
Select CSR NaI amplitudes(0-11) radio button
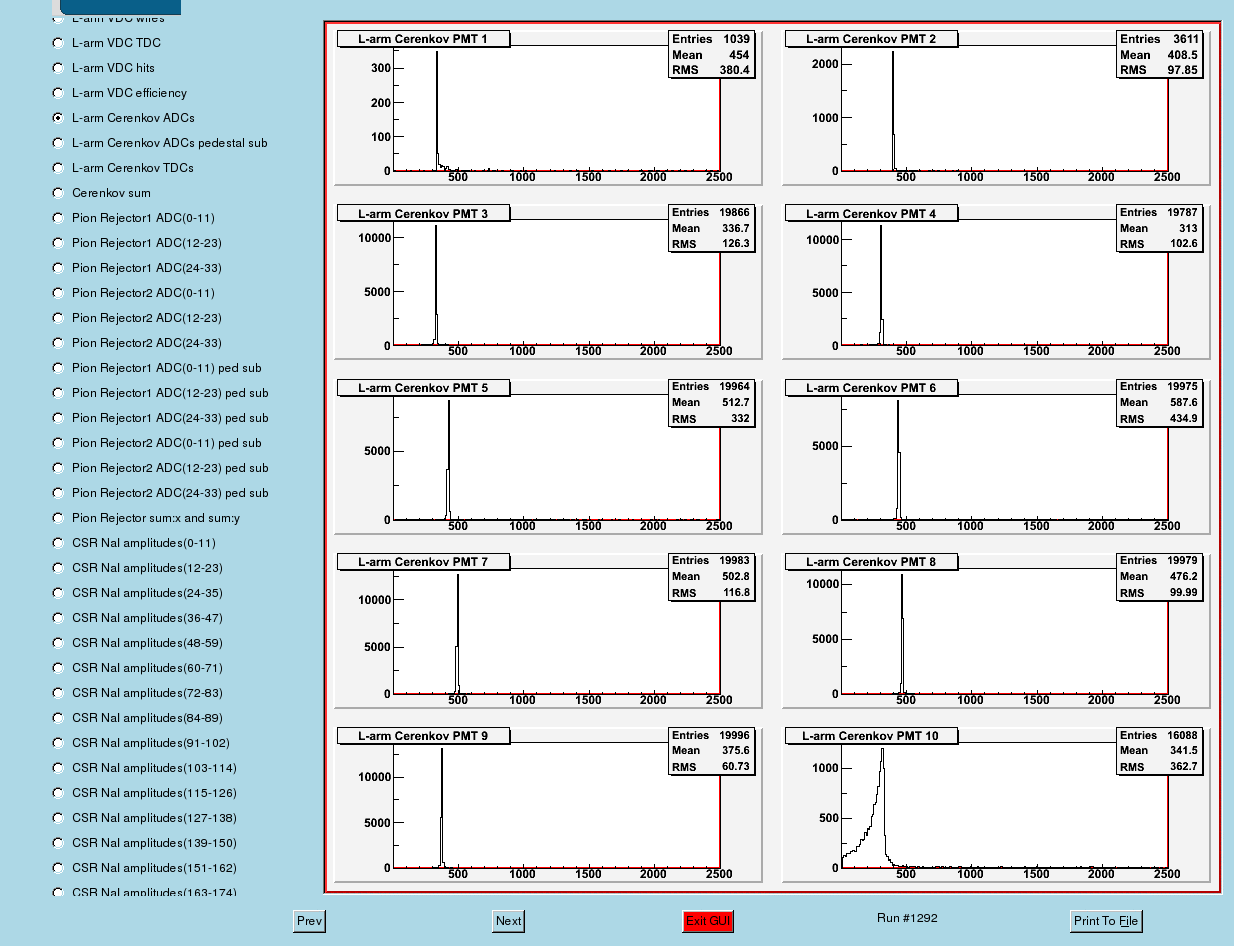coord(58,543)
